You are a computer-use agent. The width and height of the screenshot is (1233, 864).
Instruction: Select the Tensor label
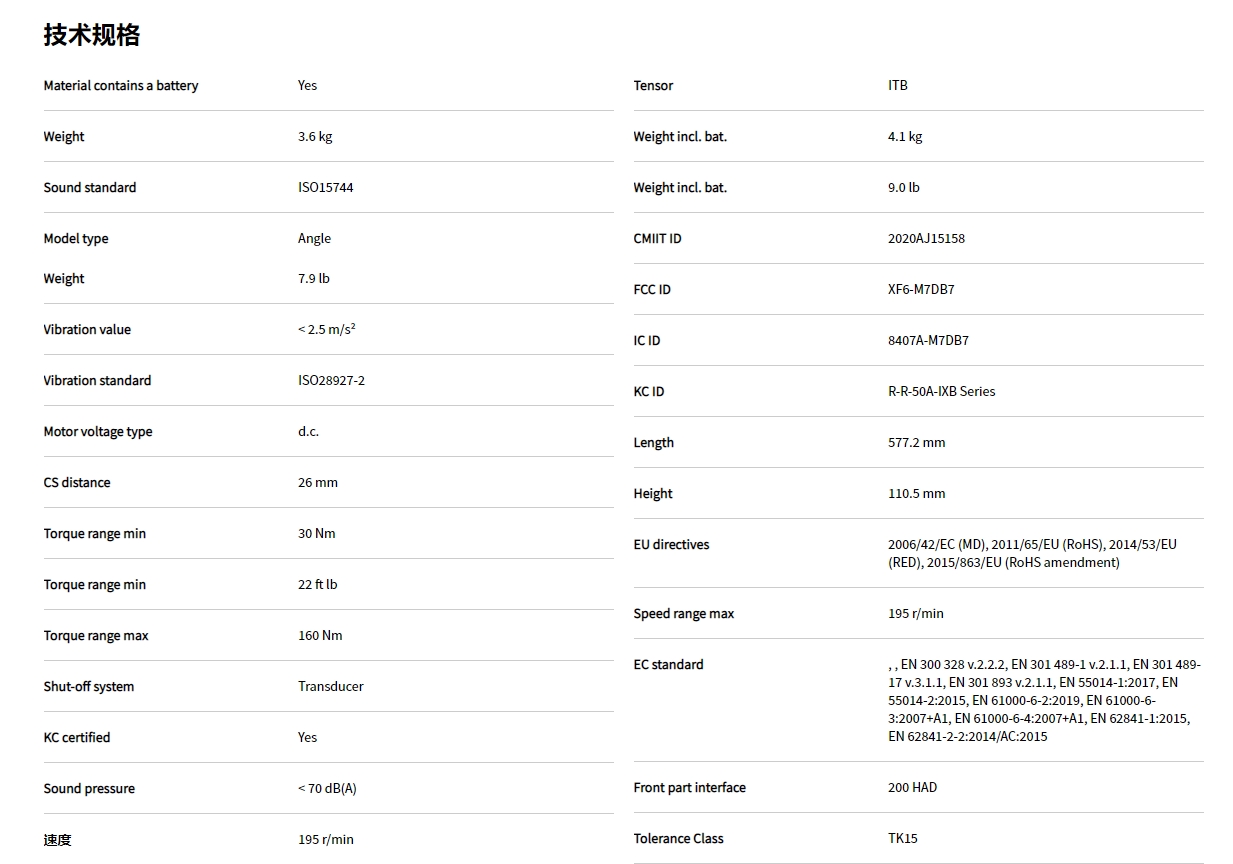(653, 85)
